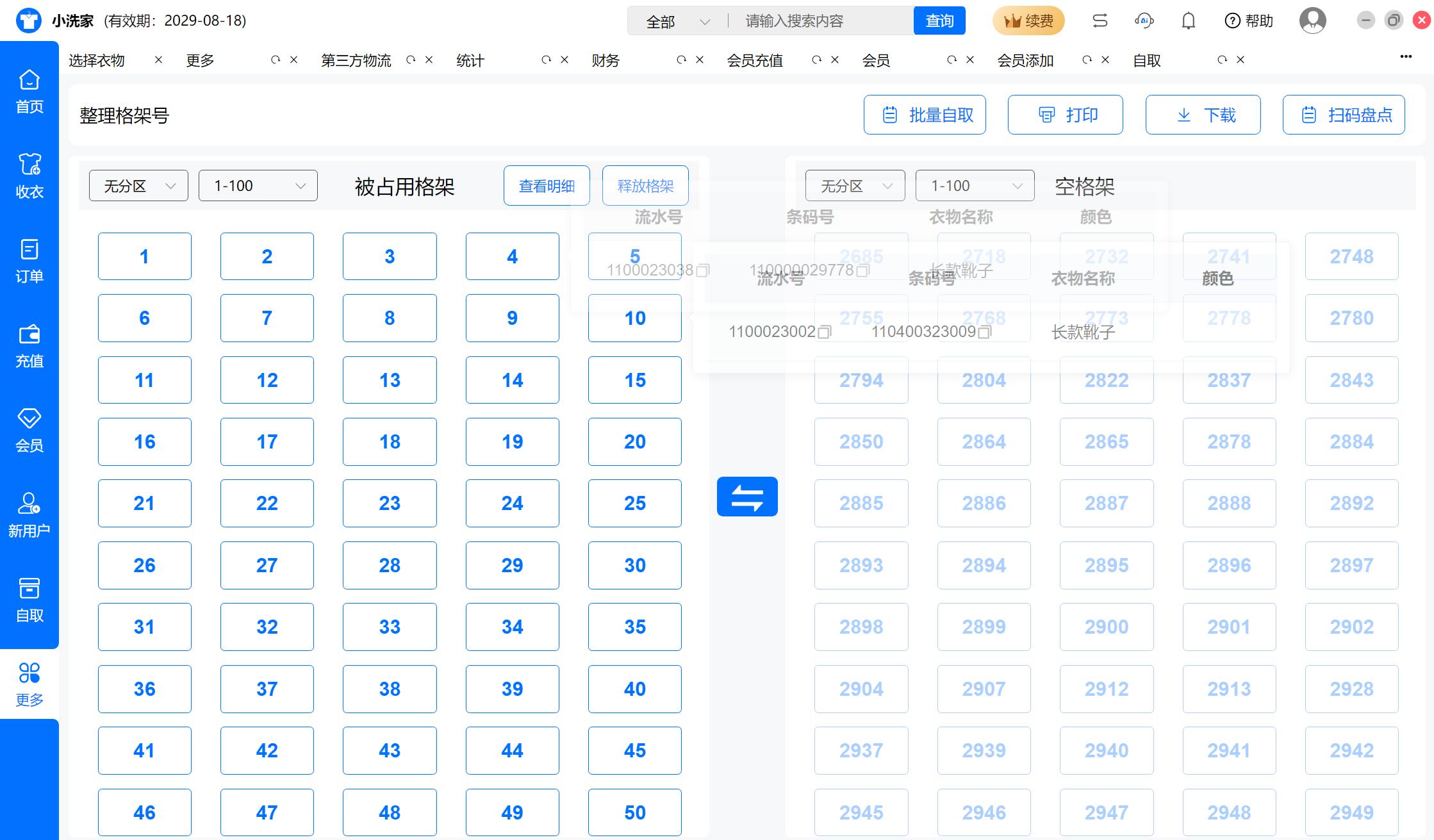Click the 批量自取 batch pickup button

pyautogui.click(x=924, y=115)
